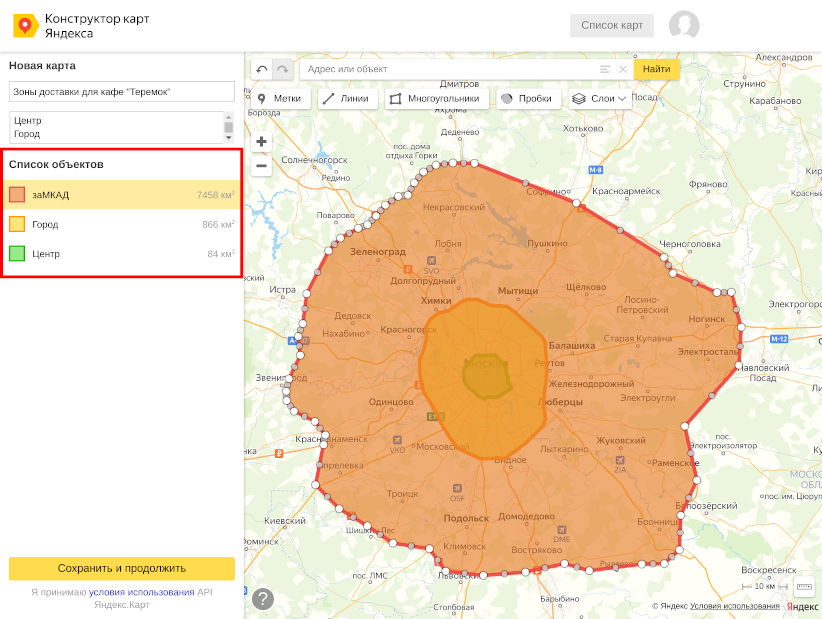Click the 866 км² area value
The height and width of the screenshot is (619, 822).
[218, 224]
